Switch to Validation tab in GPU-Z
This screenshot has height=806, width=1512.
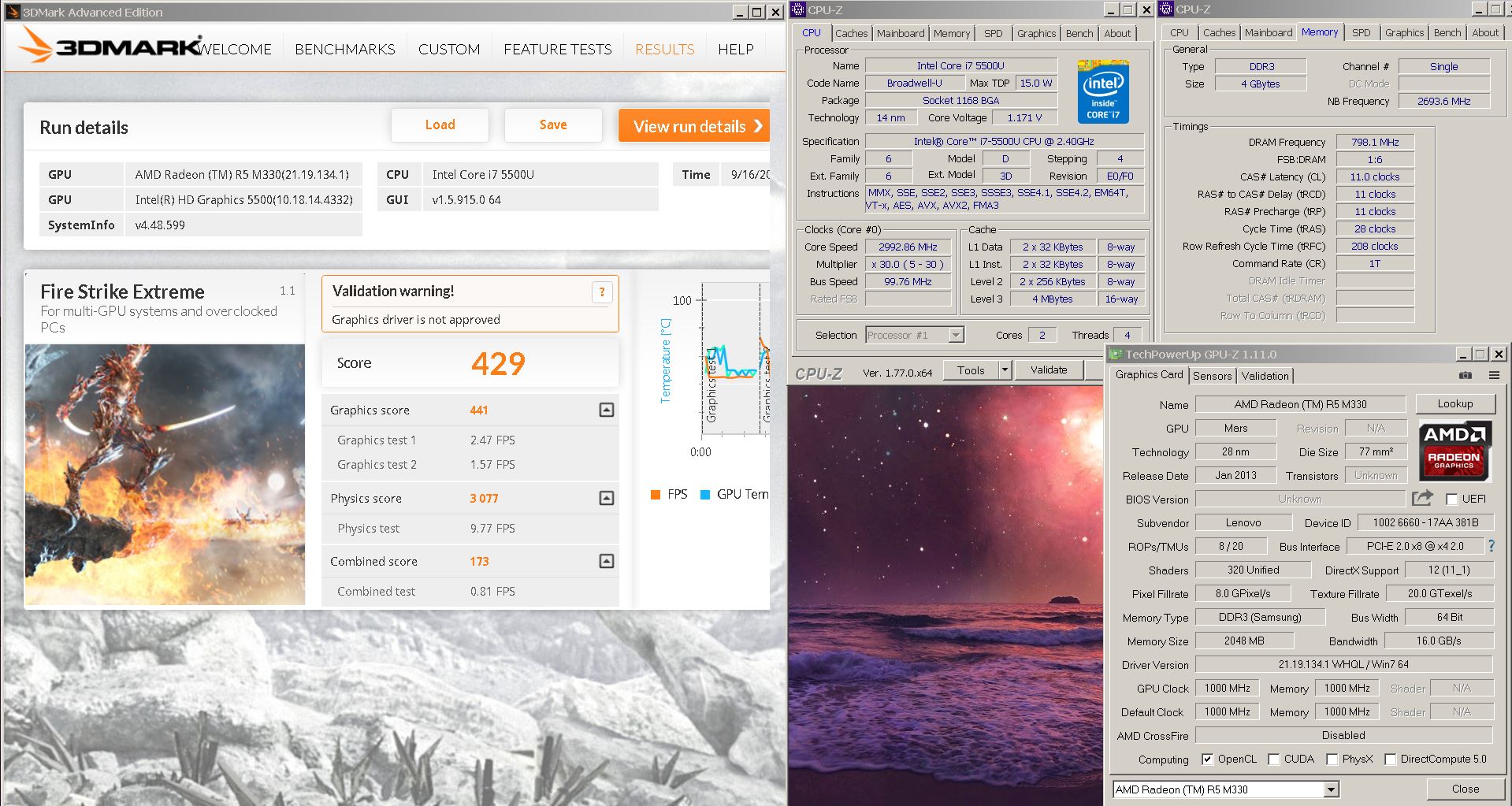coord(1265,376)
